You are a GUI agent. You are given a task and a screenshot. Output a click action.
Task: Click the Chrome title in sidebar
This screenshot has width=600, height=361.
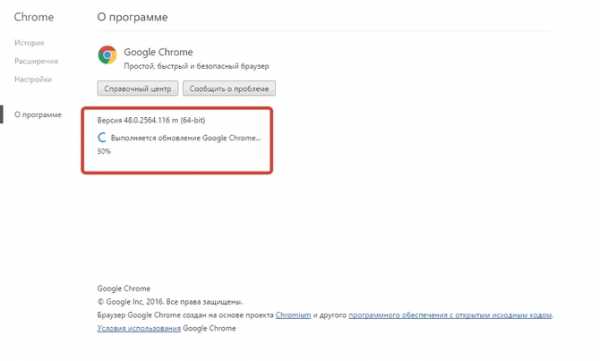(34, 17)
